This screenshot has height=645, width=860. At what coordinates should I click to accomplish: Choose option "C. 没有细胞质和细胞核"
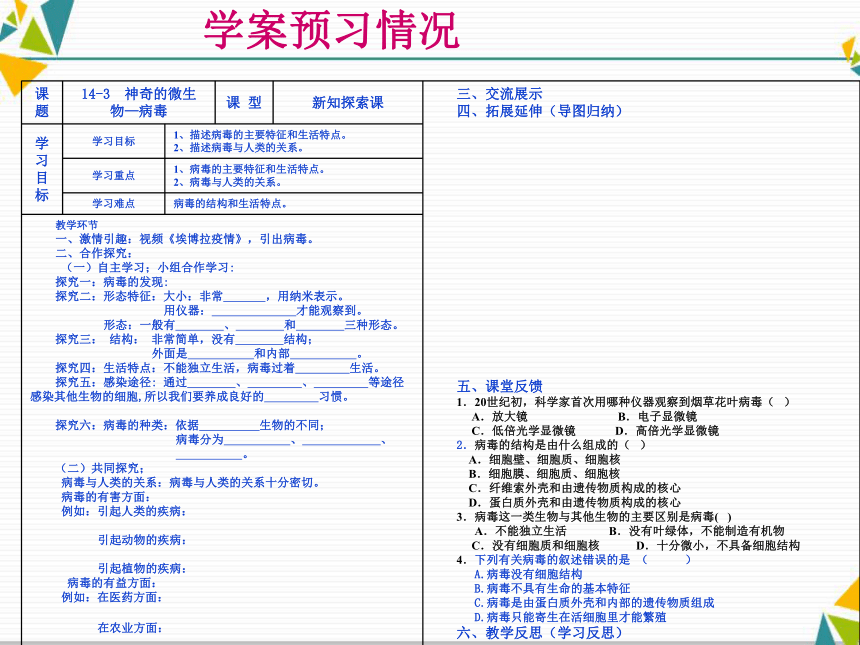click(535, 546)
